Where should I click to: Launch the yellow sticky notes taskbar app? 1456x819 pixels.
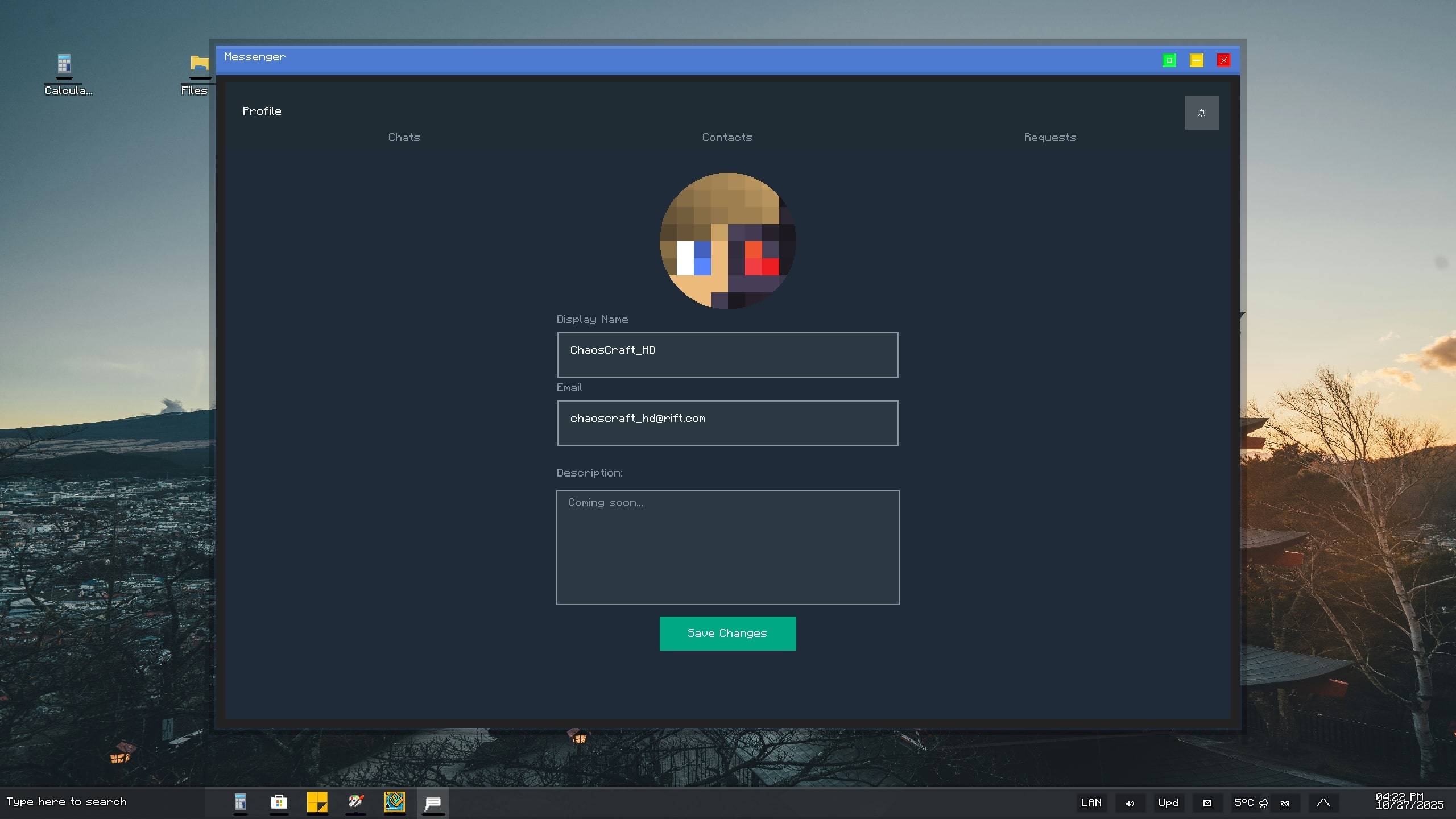pos(317,803)
